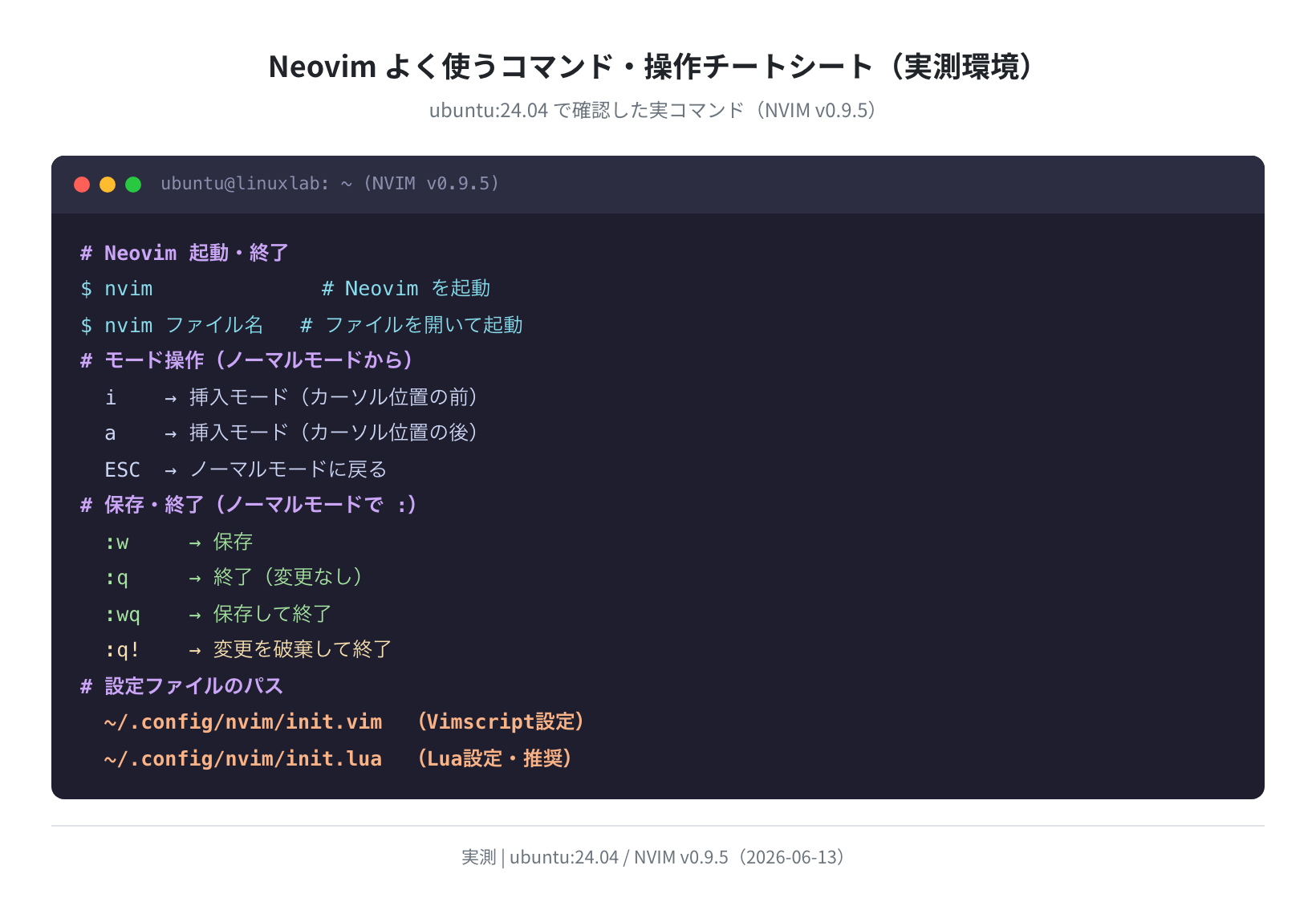The width and height of the screenshot is (1316, 902).
Task: Click the line 'a → 挿入モード（カーソル位置の後）'
Action: [x=291, y=433]
